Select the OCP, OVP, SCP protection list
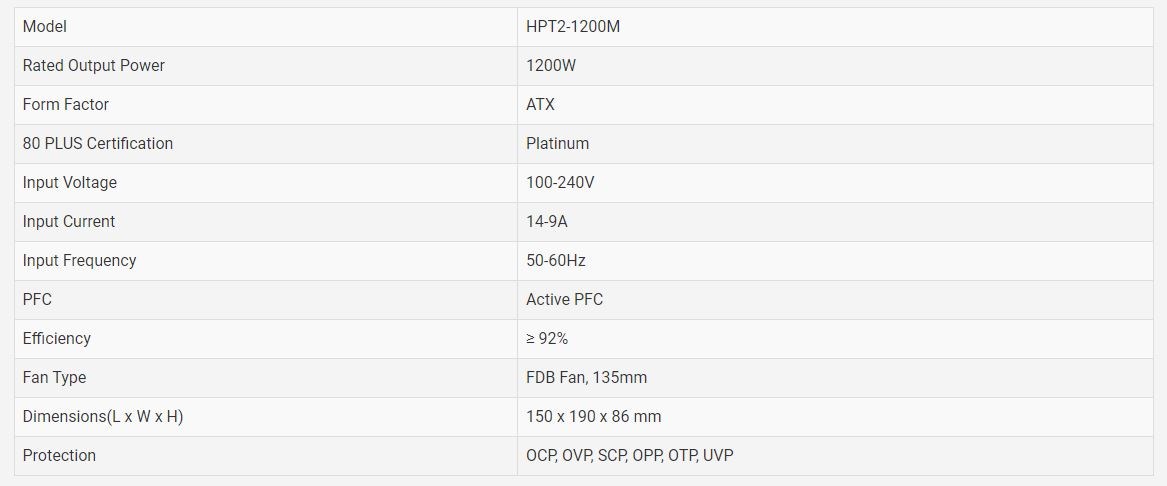1167x486 pixels. pos(630,455)
